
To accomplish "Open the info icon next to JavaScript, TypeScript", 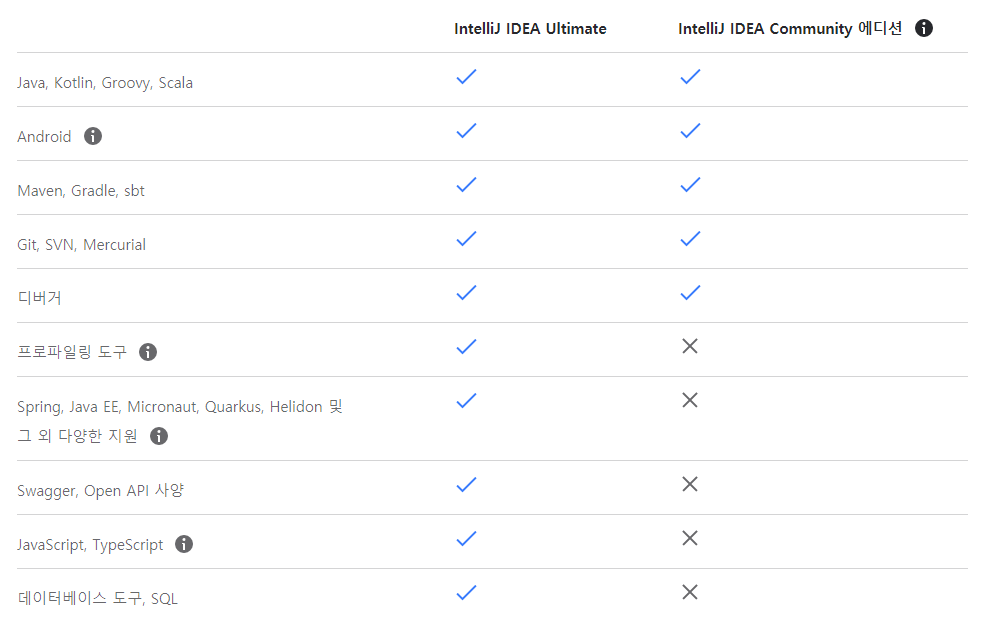I will pyautogui.click(x=184, y=544).
